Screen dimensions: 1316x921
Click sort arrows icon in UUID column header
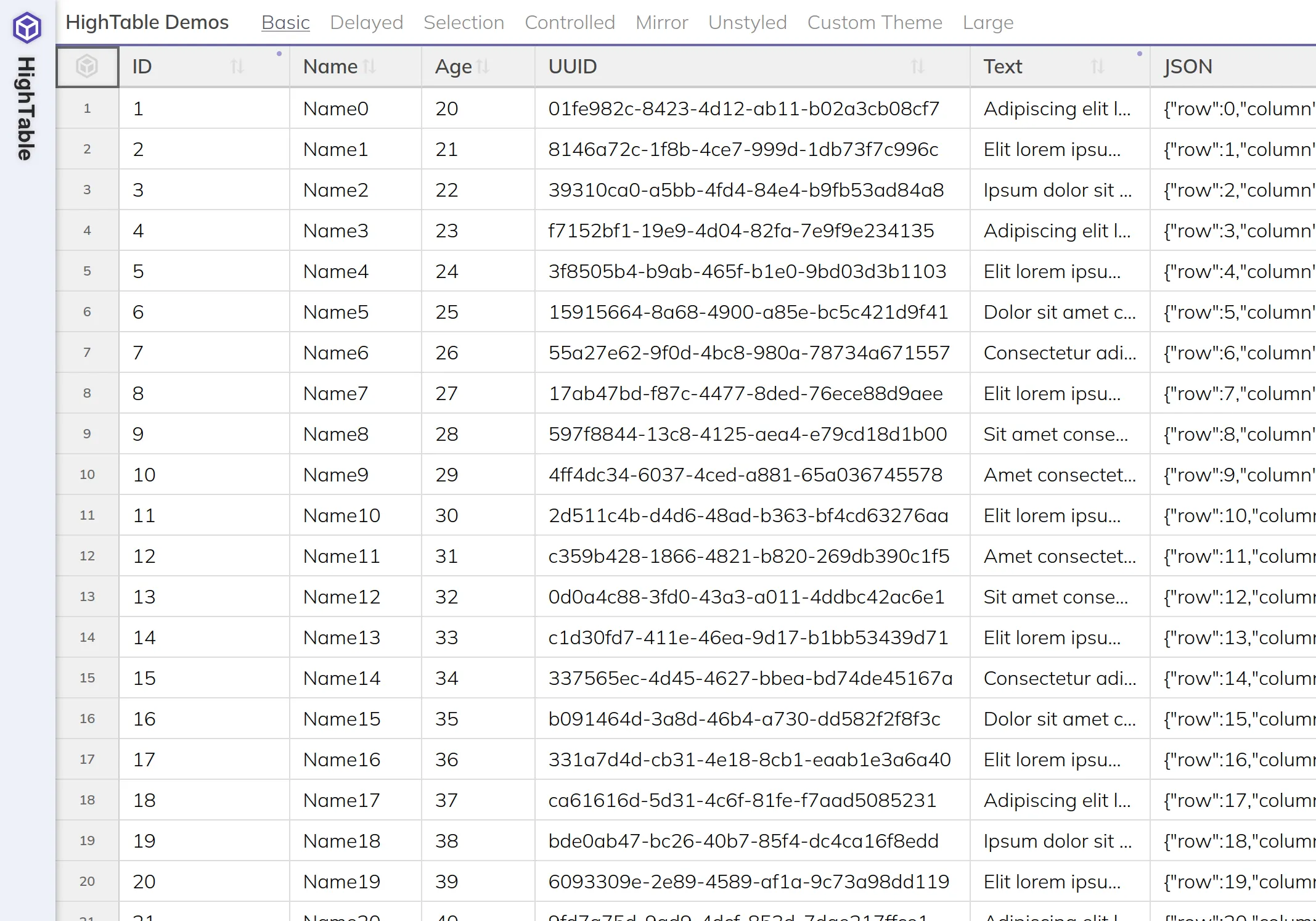click(x=917, y=66)
